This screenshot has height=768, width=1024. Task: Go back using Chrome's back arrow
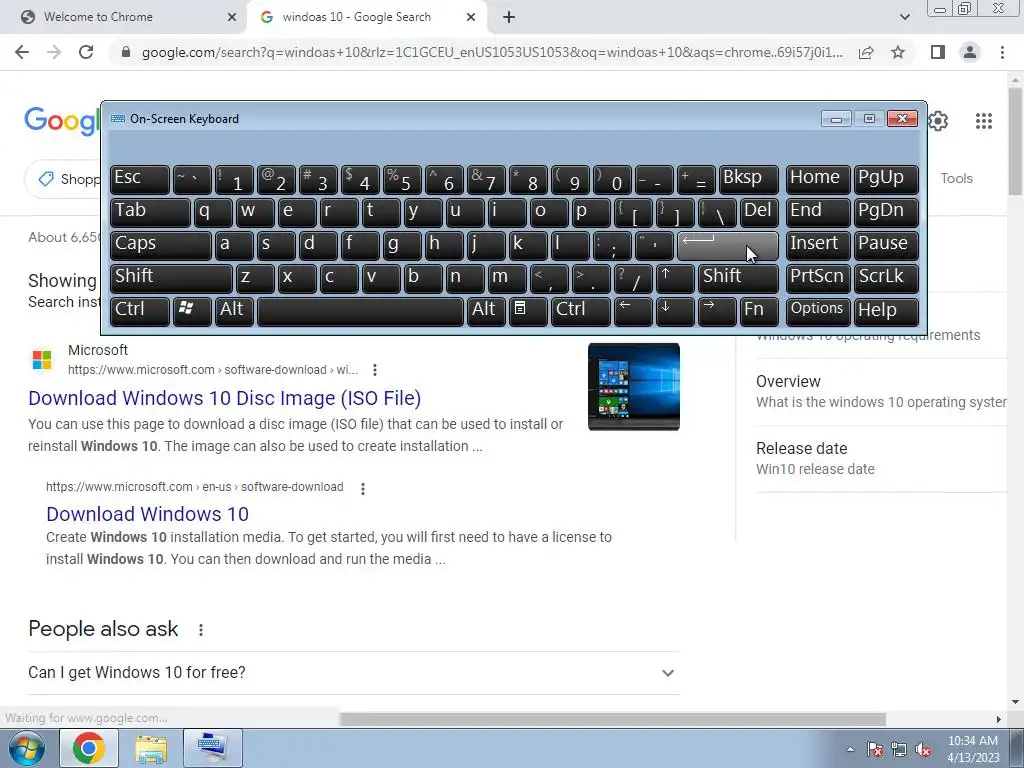[x=22, y=52]
